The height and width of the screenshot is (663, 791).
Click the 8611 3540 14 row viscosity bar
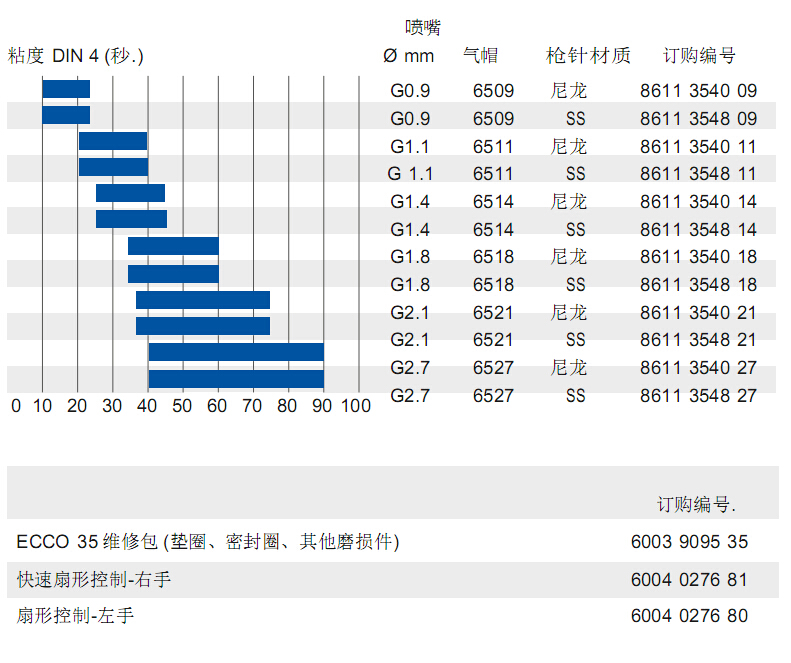[x=131, y=193]
